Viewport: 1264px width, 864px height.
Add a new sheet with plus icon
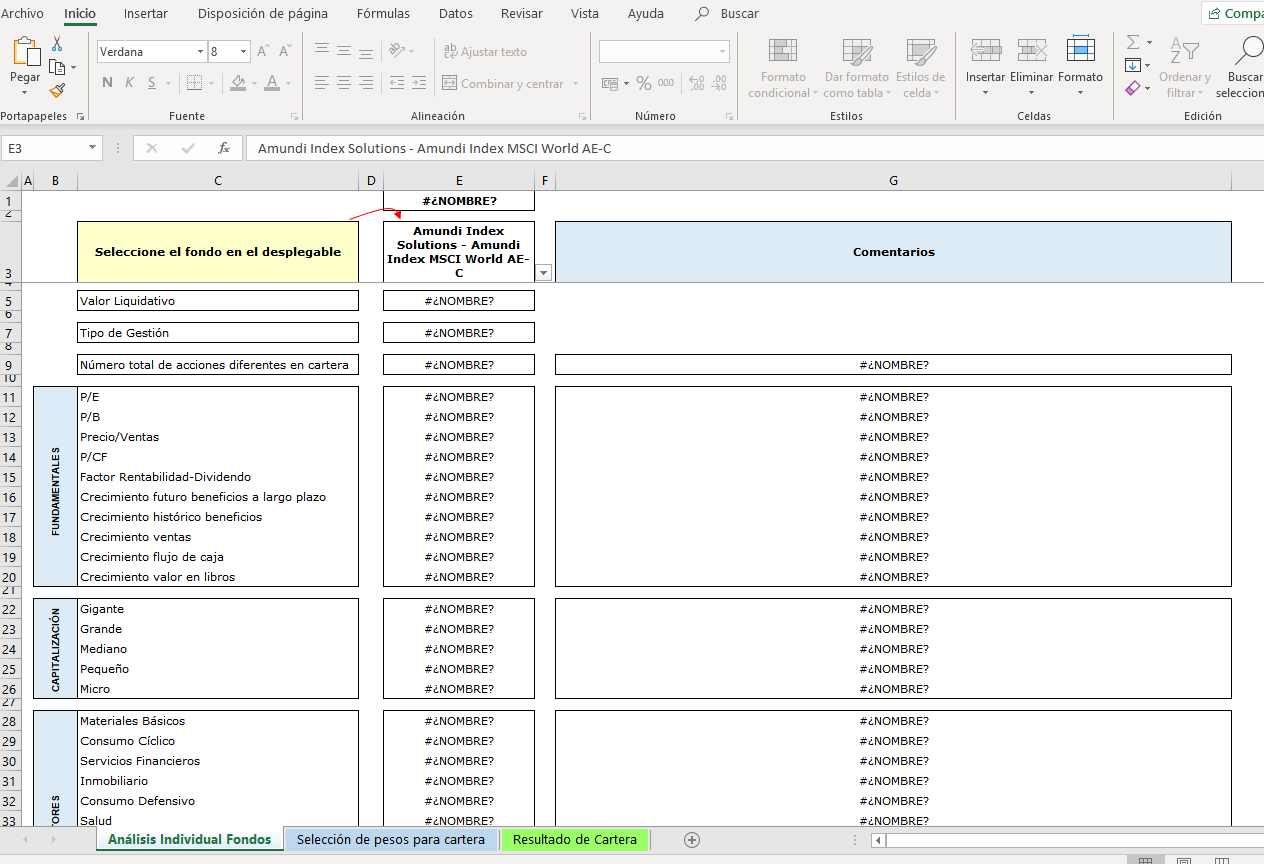coord(691,840)
